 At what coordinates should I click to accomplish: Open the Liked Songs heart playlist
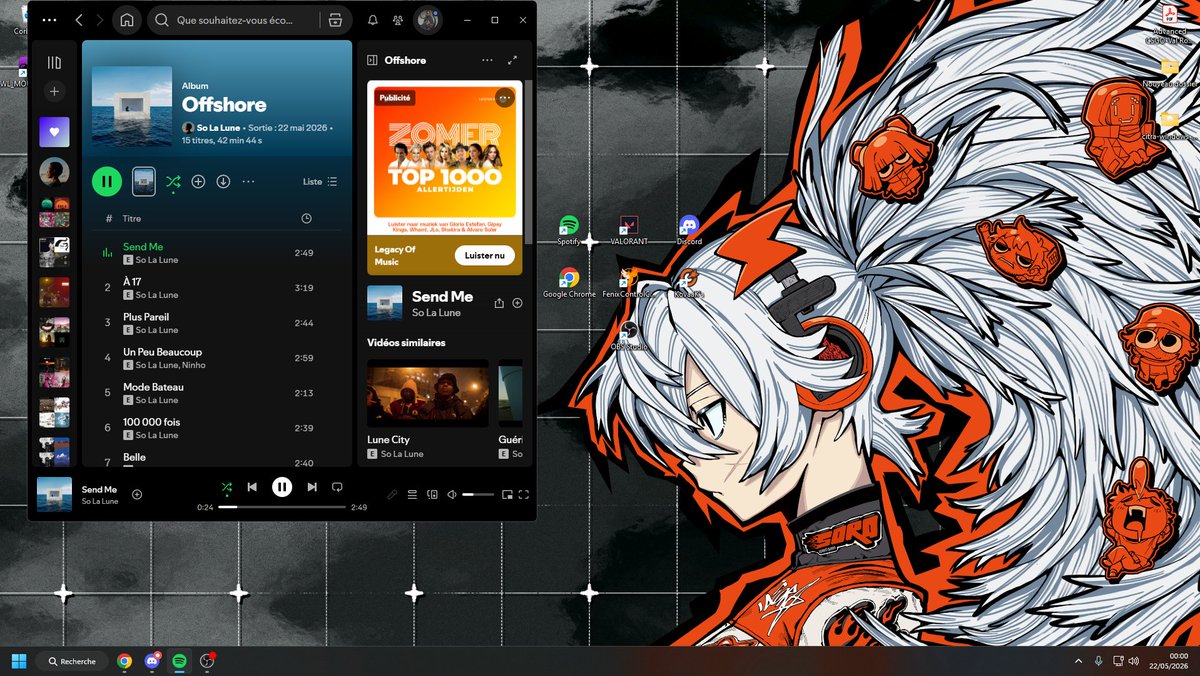coord(55,132)
